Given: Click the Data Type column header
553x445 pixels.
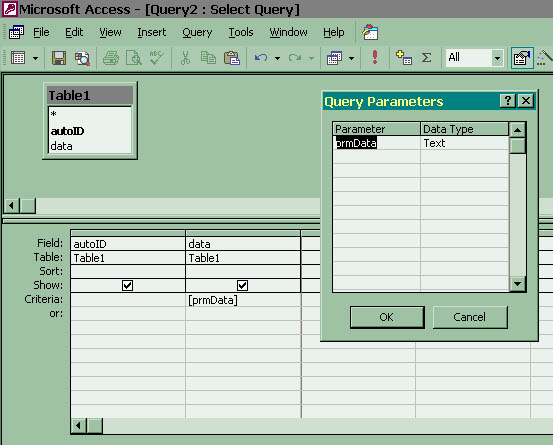Looking at the screenshot, I should pyautogui.click(x=464, y=129).
